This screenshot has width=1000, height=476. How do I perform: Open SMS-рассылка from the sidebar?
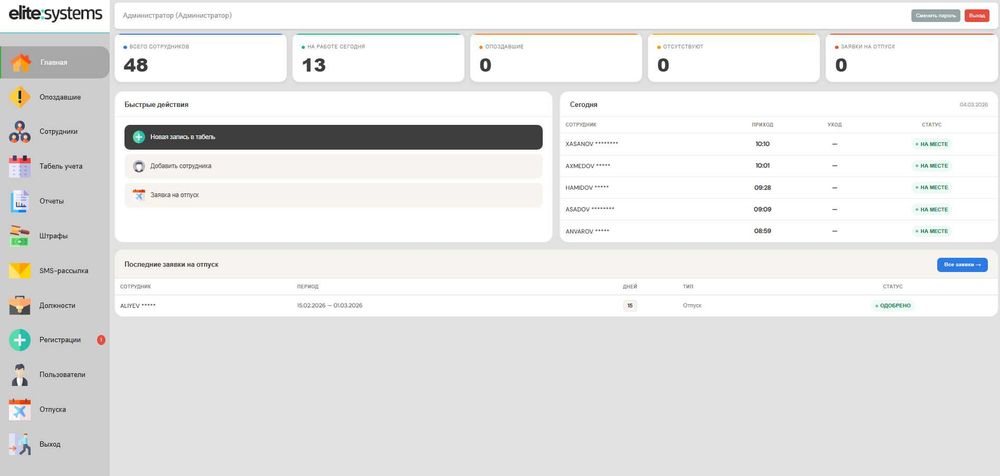point(55,271)
